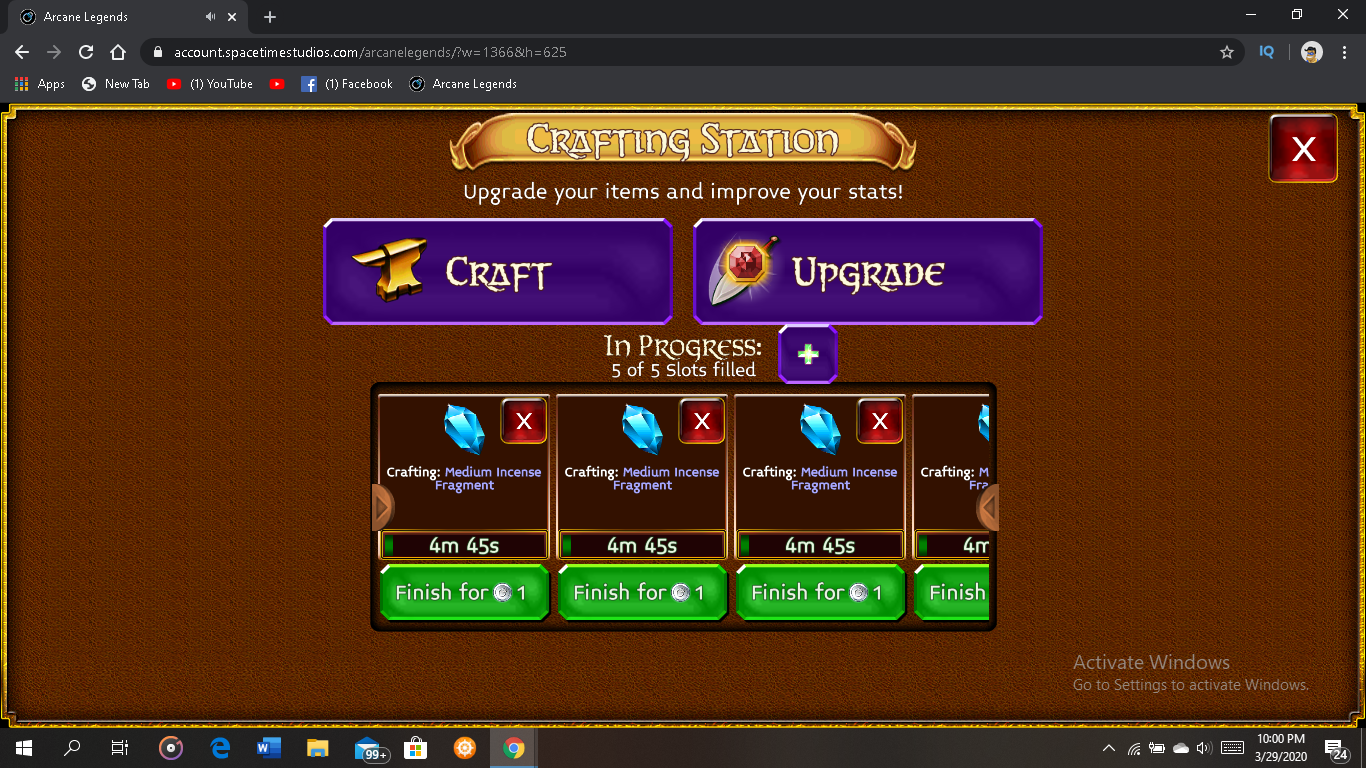
Task: Open volume control in system tray
Action: pos(1204,748)
